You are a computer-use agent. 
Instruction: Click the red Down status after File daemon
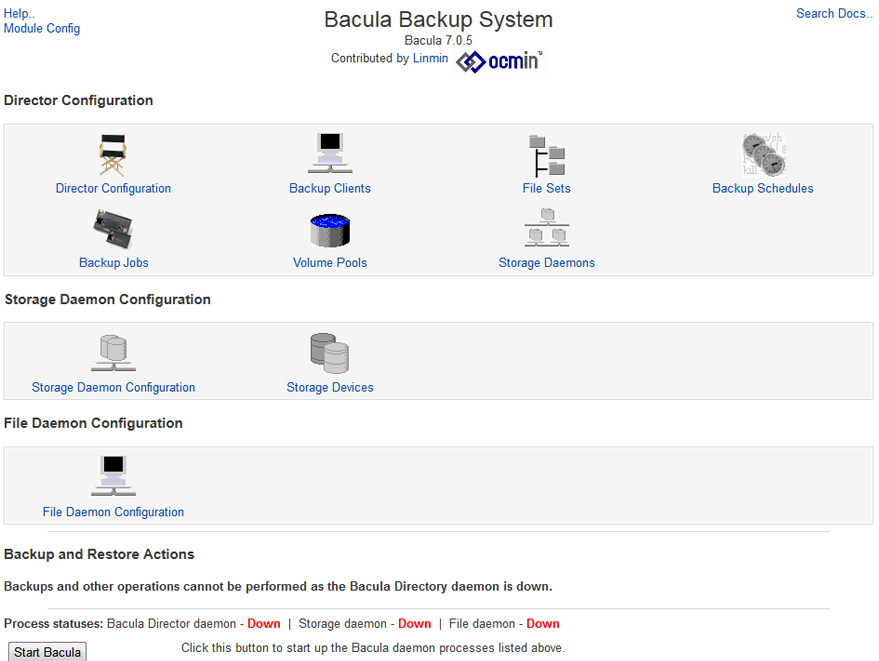(x=543, y=624)
